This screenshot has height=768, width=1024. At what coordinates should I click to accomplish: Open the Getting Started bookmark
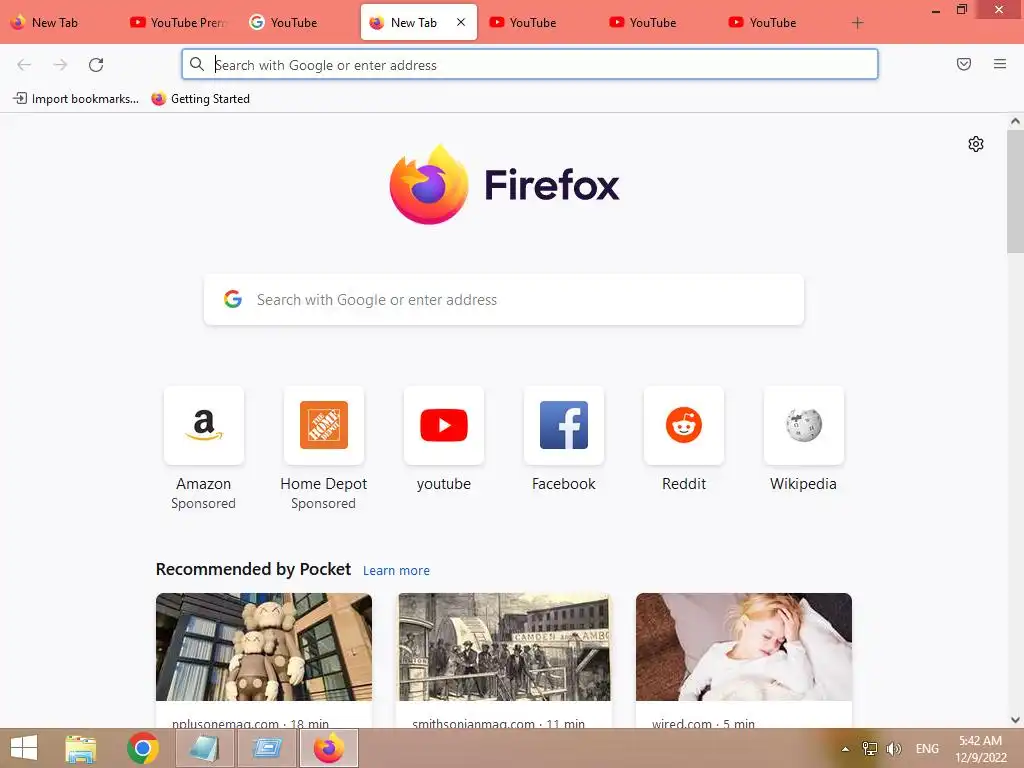200,99
